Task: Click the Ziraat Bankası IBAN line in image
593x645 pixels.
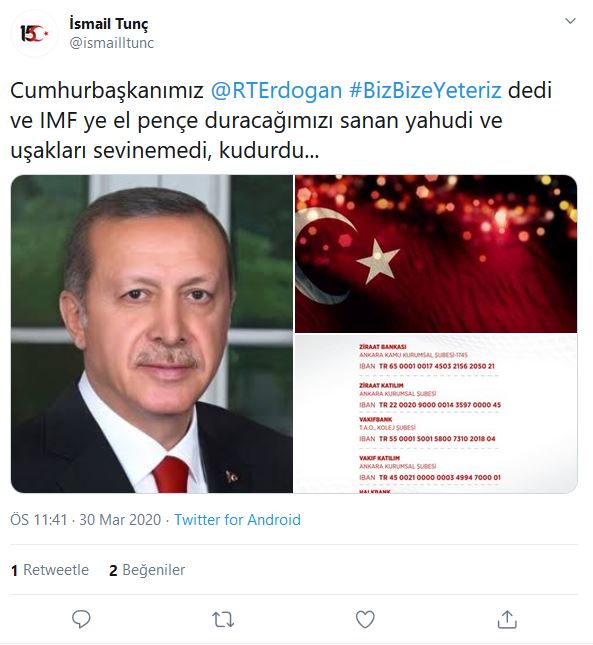Action: pos(427,366)
